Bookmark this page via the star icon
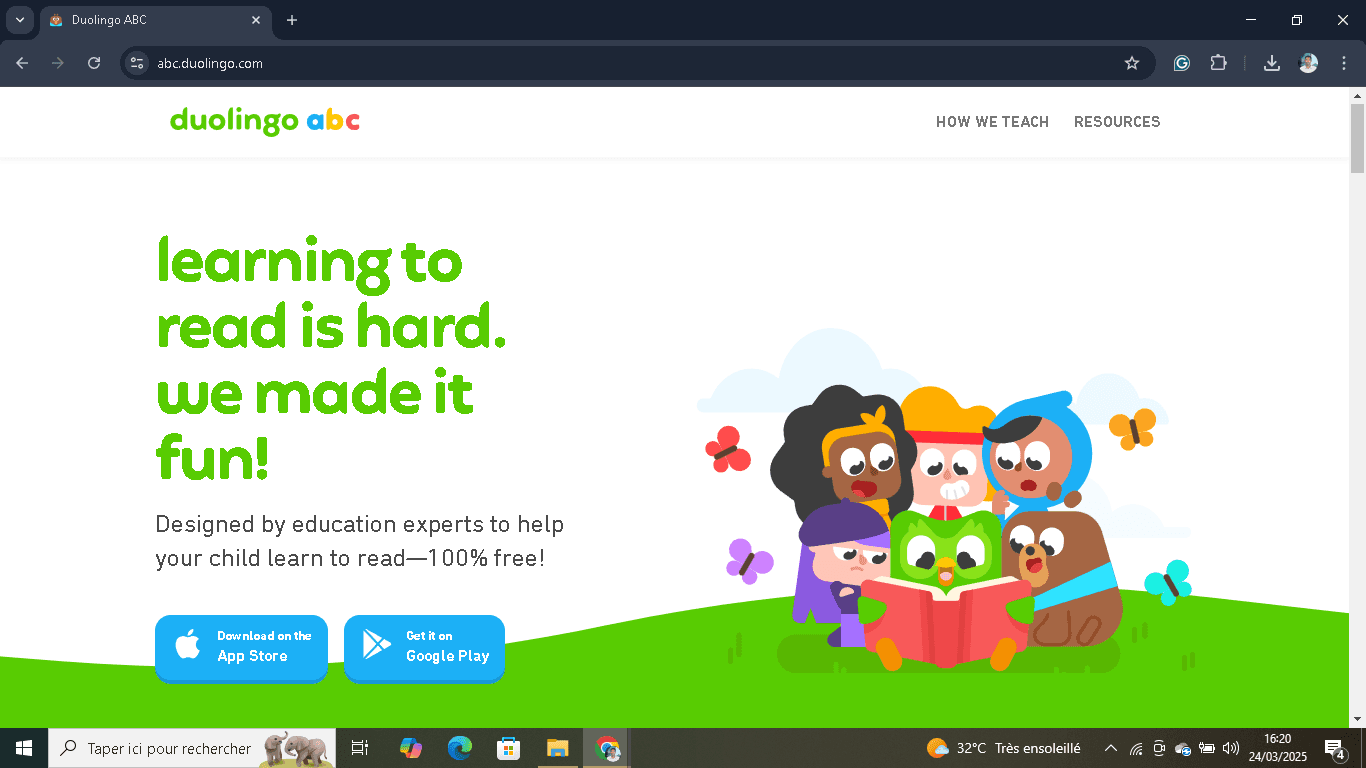Image resolution: width=1366 pixels, height=768 pixels. coord(1132,62)
